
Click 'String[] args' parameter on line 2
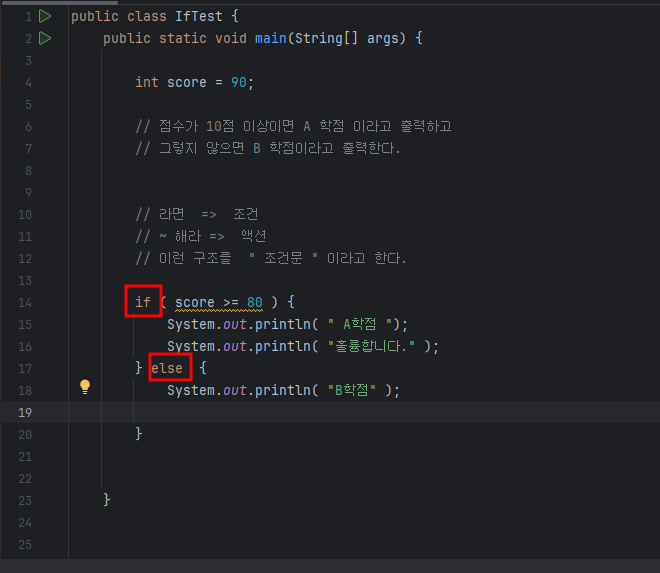347,38
